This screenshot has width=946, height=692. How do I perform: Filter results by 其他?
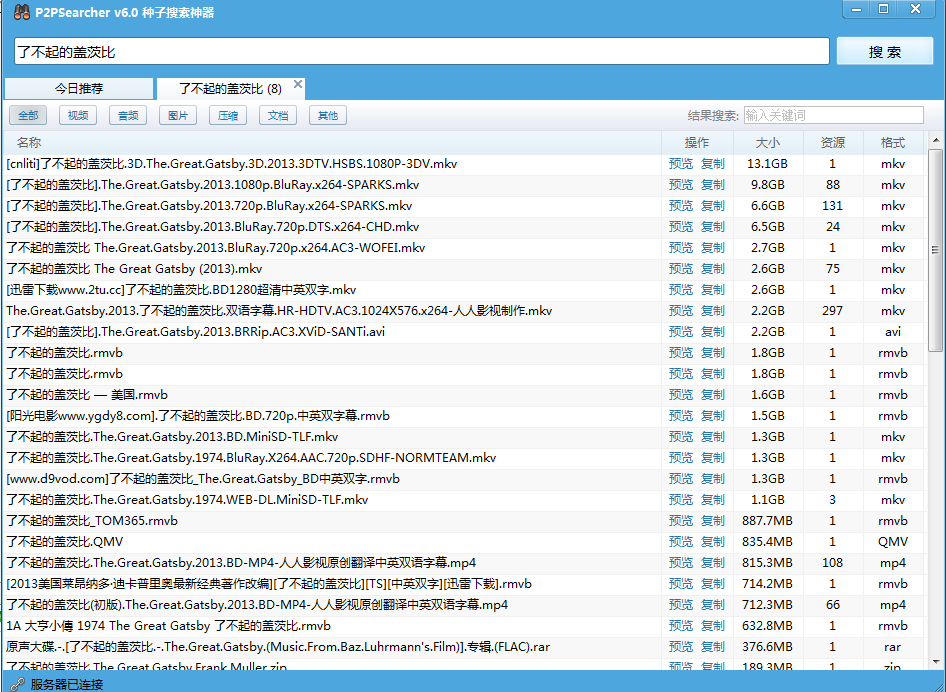click(x=328, y=115)
